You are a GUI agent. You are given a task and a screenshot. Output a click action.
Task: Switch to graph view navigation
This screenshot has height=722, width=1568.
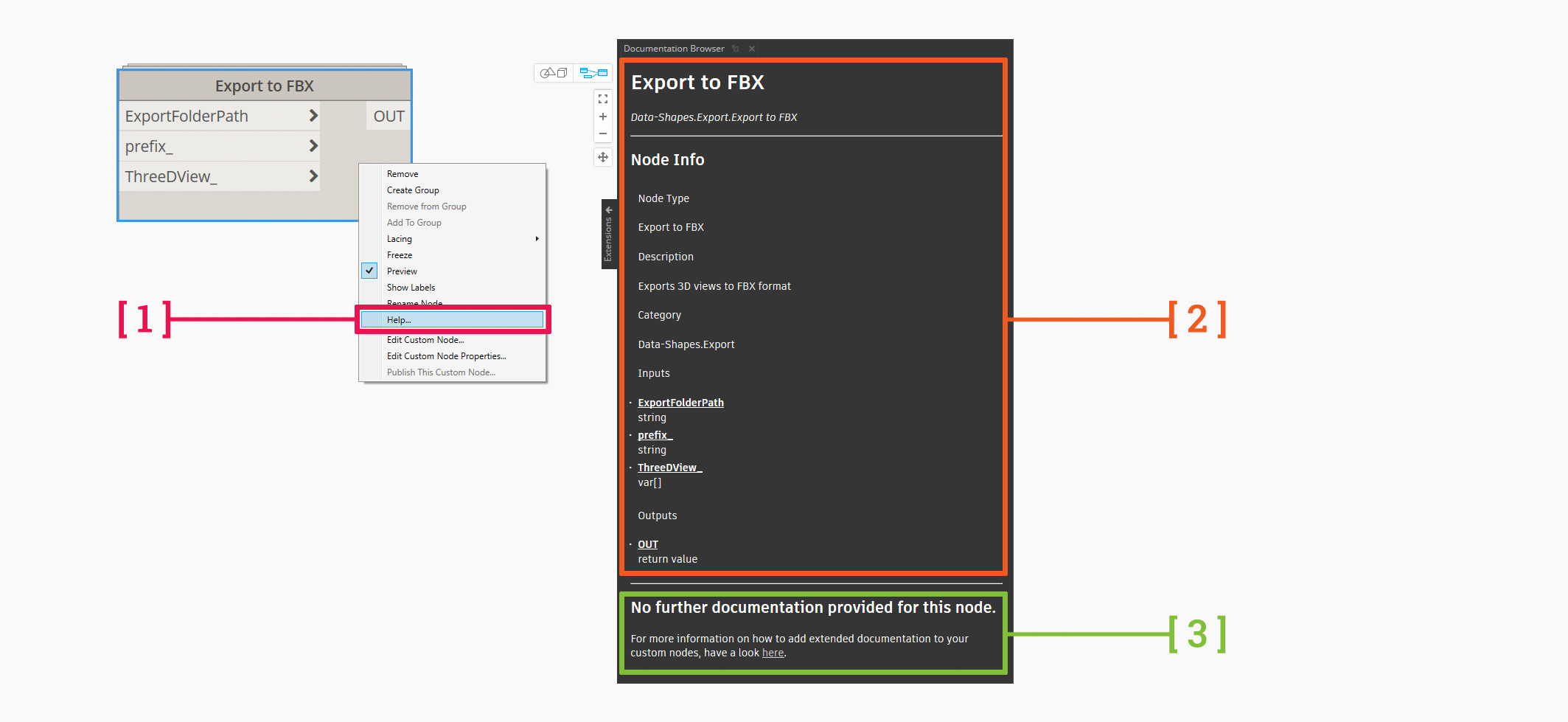point(593,73)
